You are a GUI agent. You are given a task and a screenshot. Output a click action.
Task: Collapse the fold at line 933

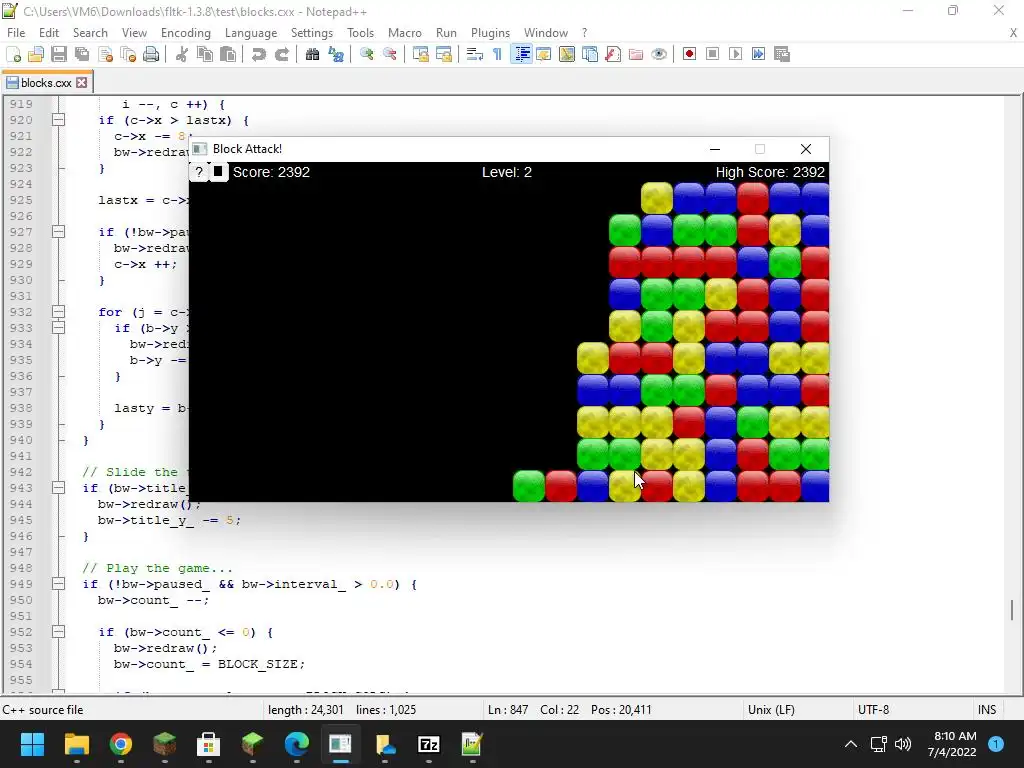pos(58,328)
